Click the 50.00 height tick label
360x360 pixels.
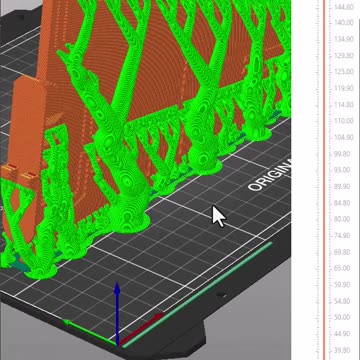342,317
